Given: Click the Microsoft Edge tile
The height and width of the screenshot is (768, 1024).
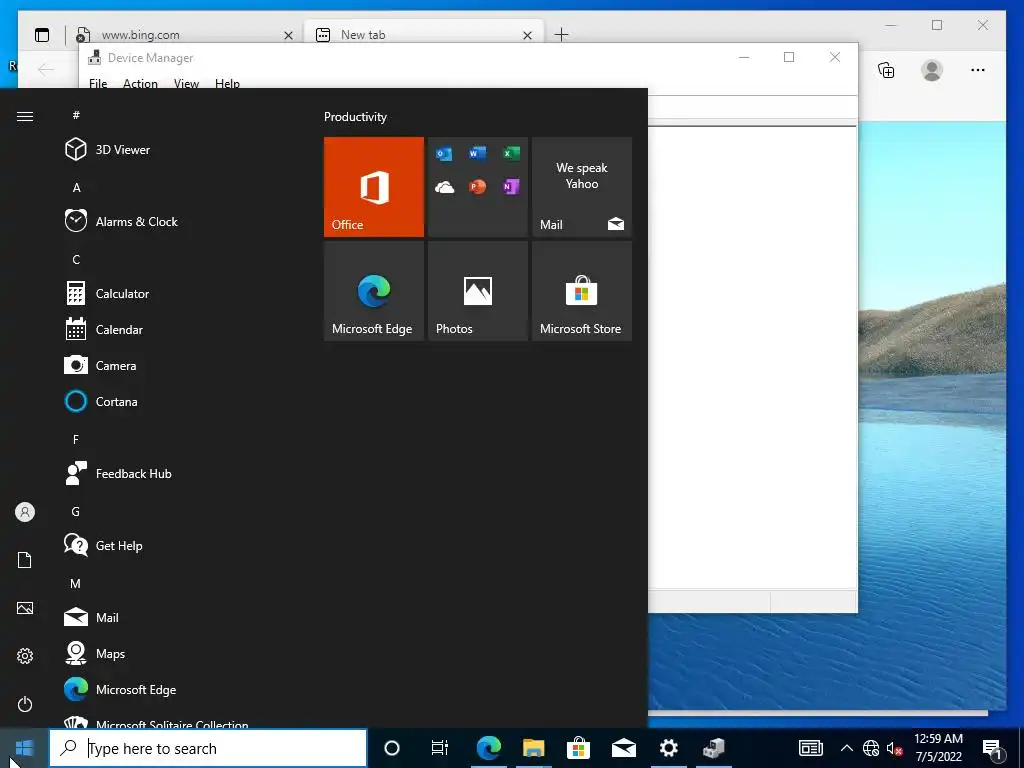Looking at the screenshot, I should coord(374,291).
